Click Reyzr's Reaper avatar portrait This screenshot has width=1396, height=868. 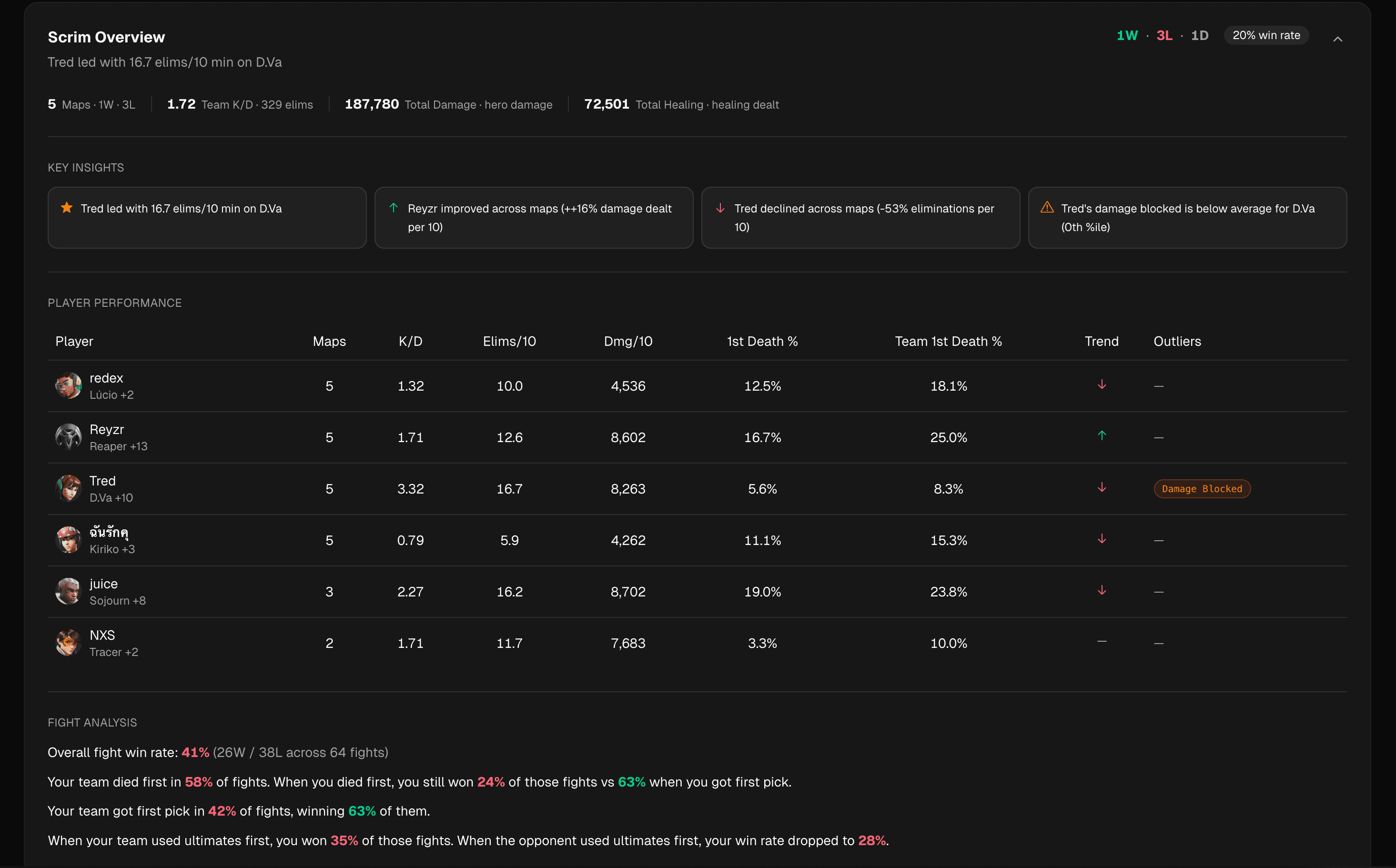click(x=68, y=437)
